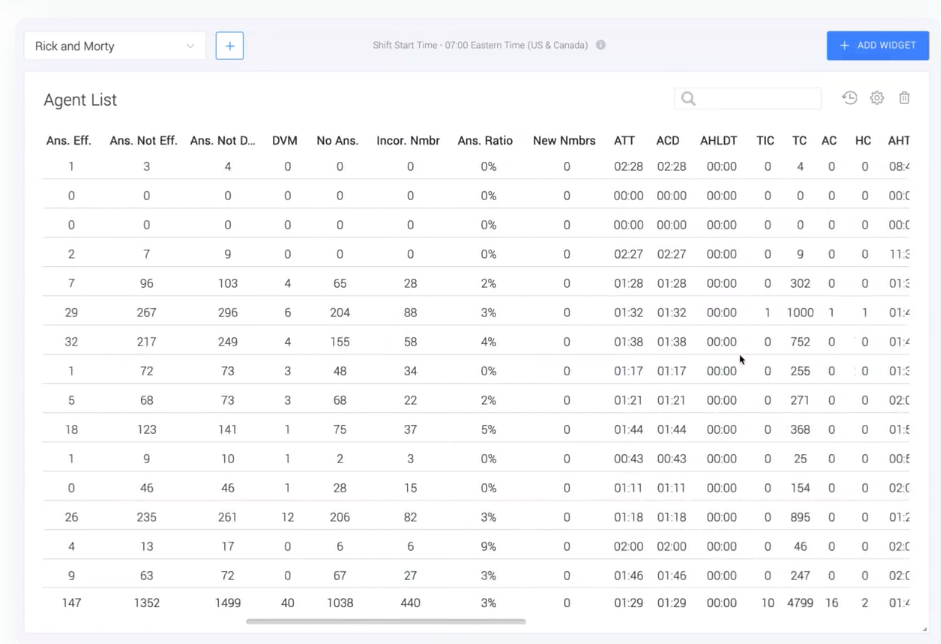Click the search magnifier icon

tap(688, 99)
